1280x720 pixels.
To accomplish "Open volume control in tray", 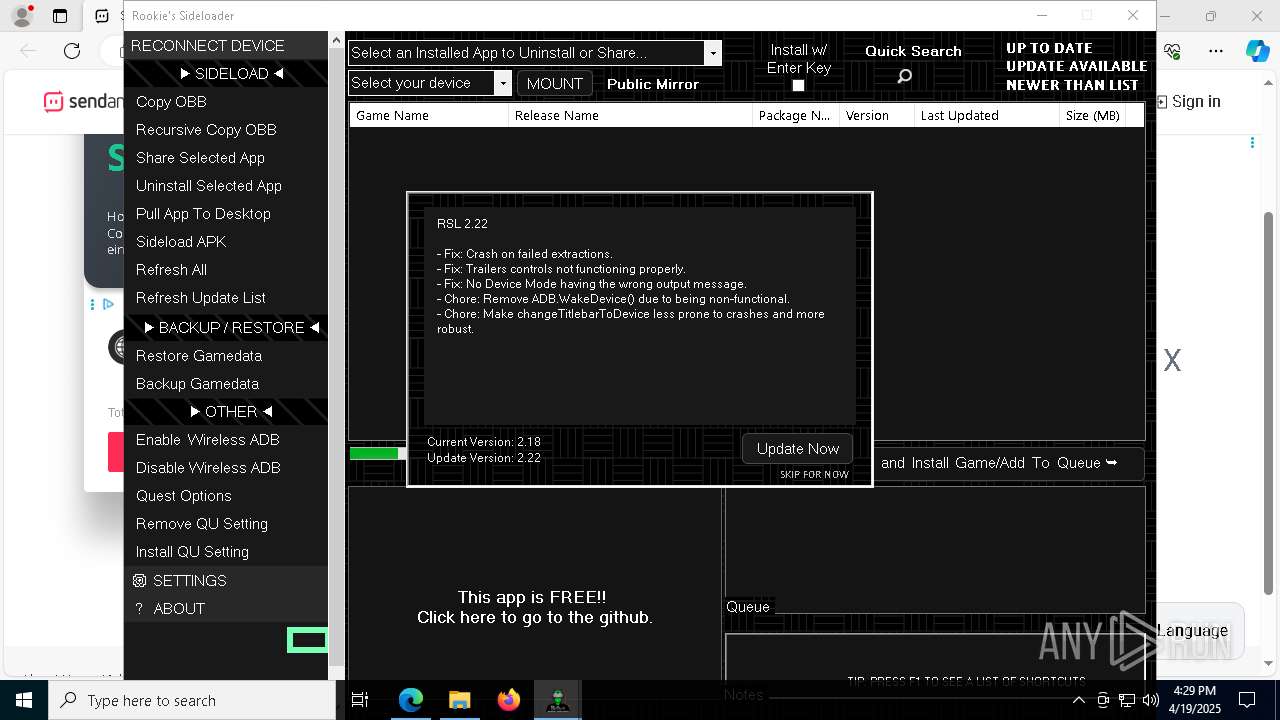I will point(1151,700).
